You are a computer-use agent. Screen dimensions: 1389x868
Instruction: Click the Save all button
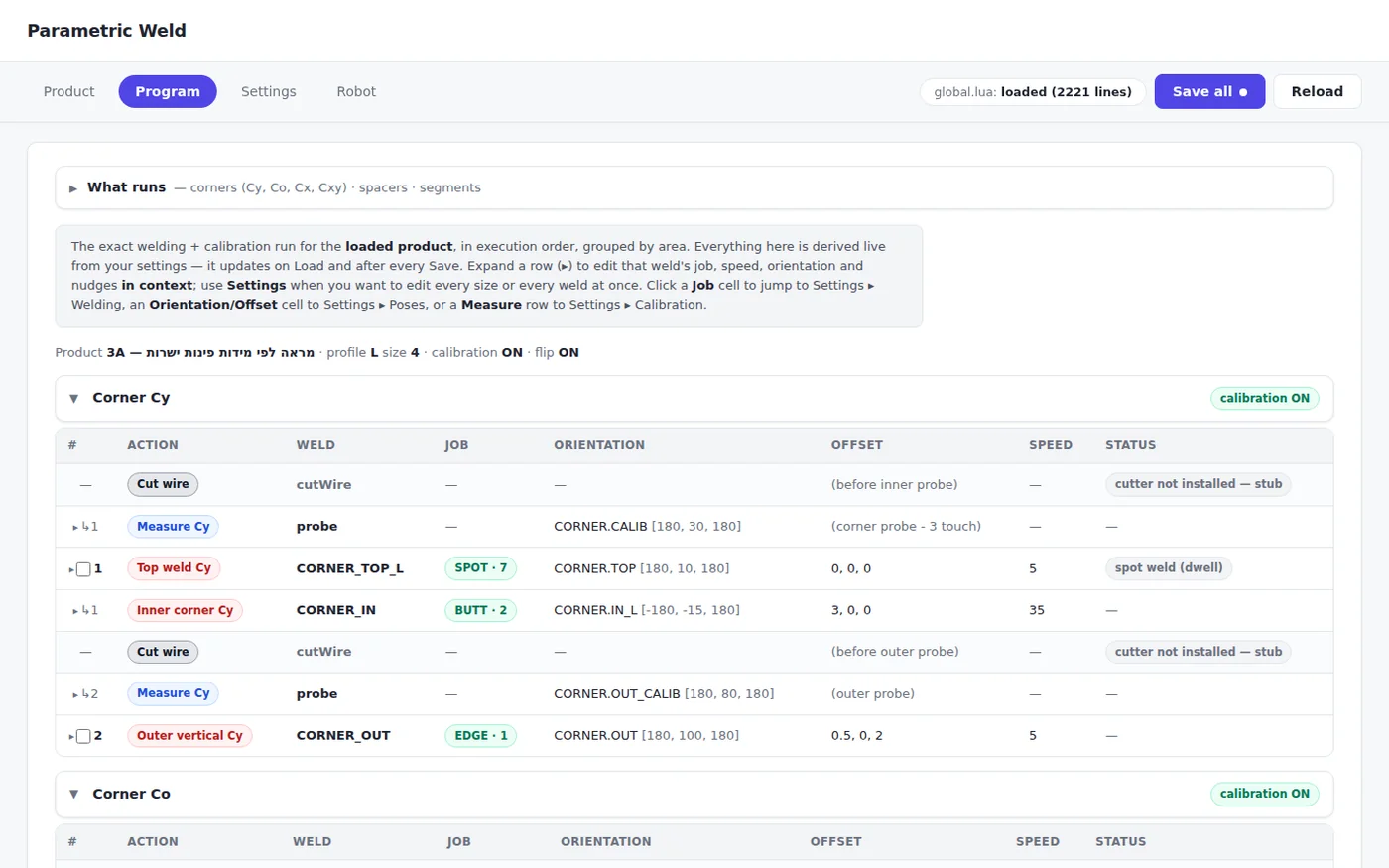[1209, 91]
